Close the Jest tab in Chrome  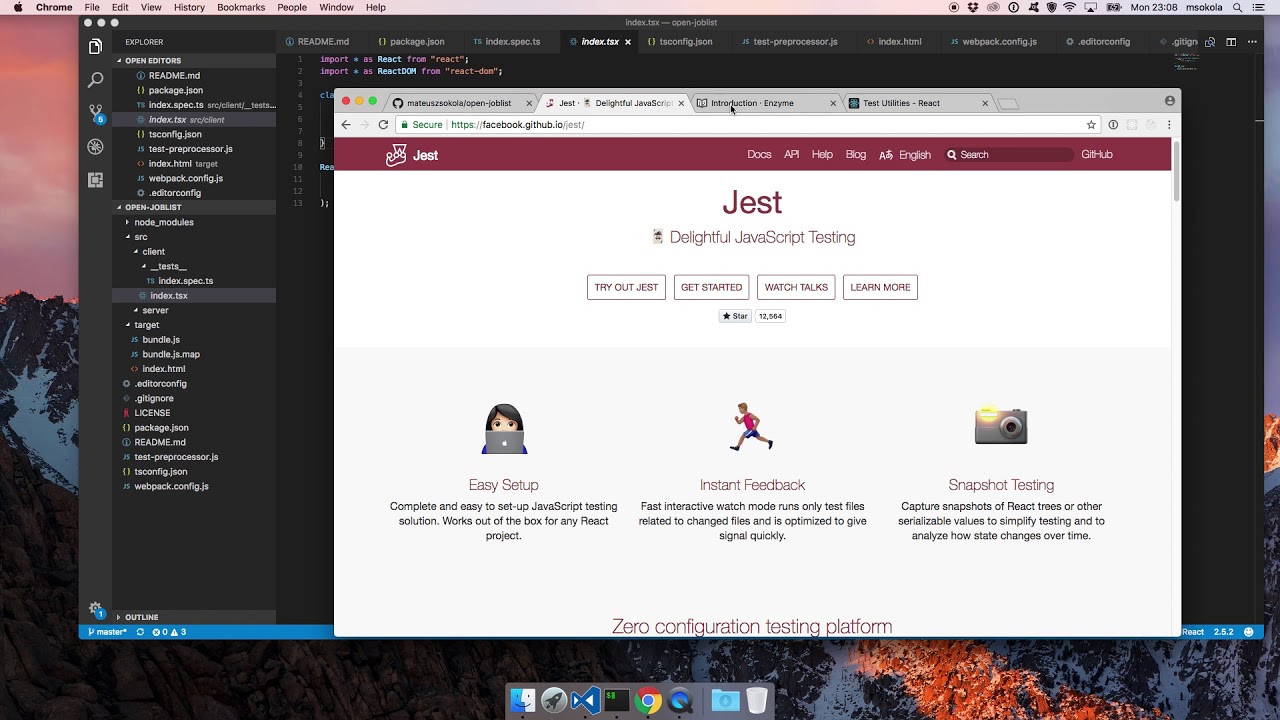681,103
